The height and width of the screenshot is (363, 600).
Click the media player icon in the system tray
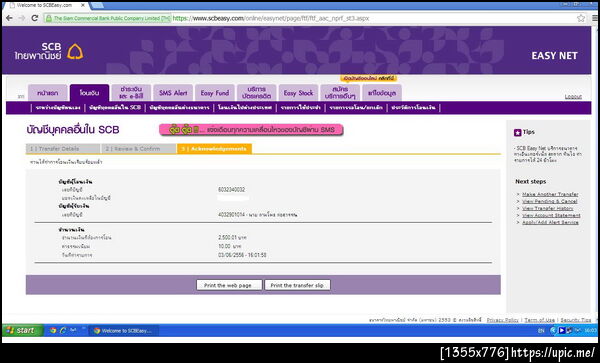[x=561, y=330]
